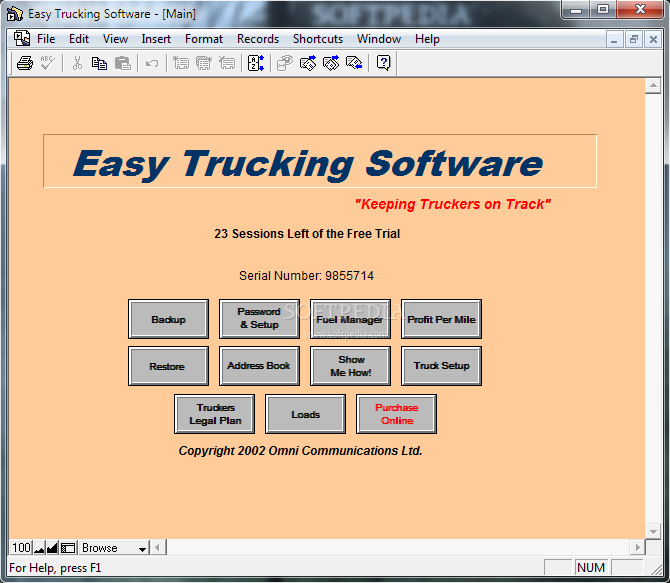
Task: Open the Fuel Manager button
Action: [350, 319]
